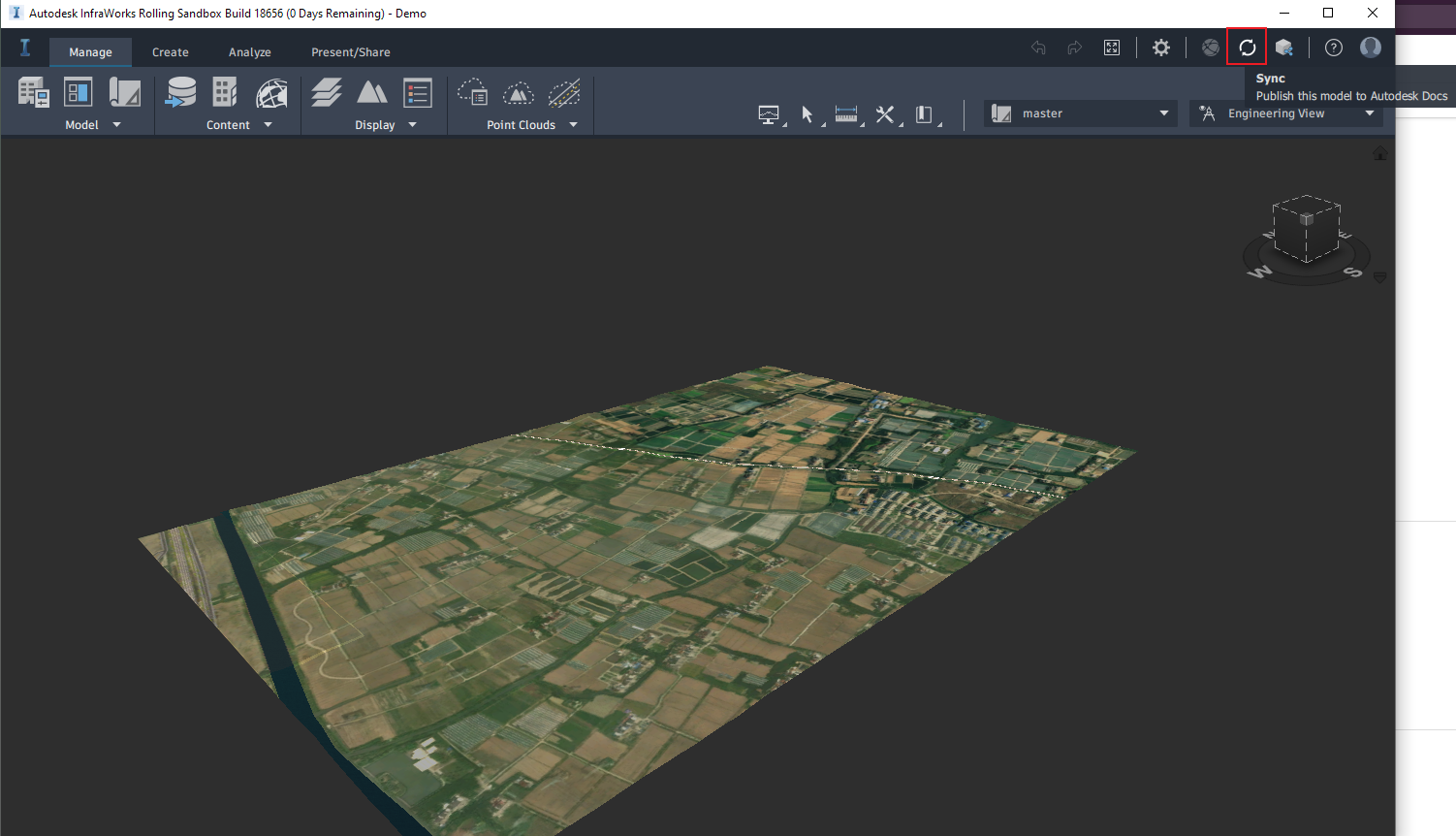Click the user account avatar
The image size is (1456, 836).
pos(1371,48)
